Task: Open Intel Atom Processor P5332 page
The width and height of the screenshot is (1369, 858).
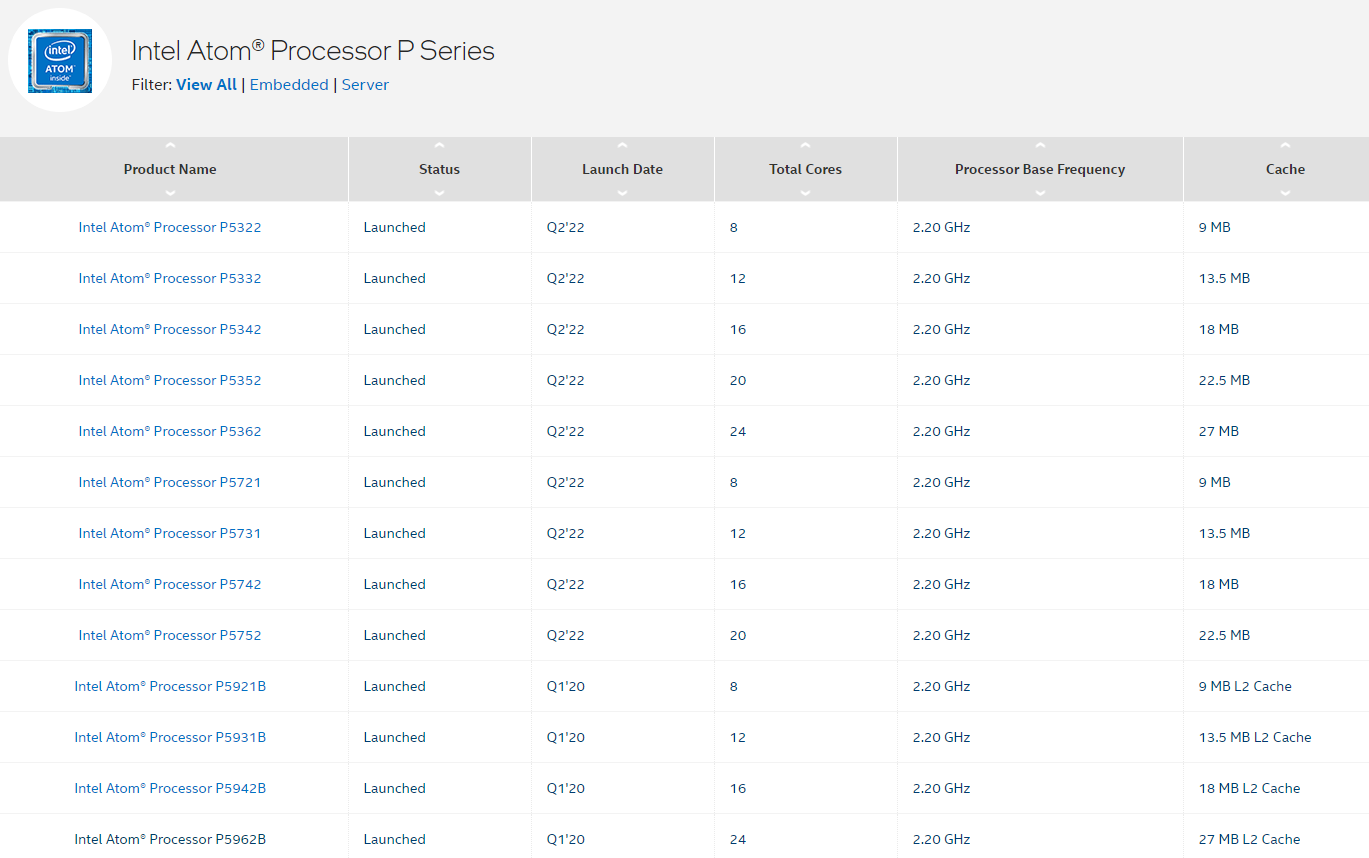Action: (x=170, y=278)
